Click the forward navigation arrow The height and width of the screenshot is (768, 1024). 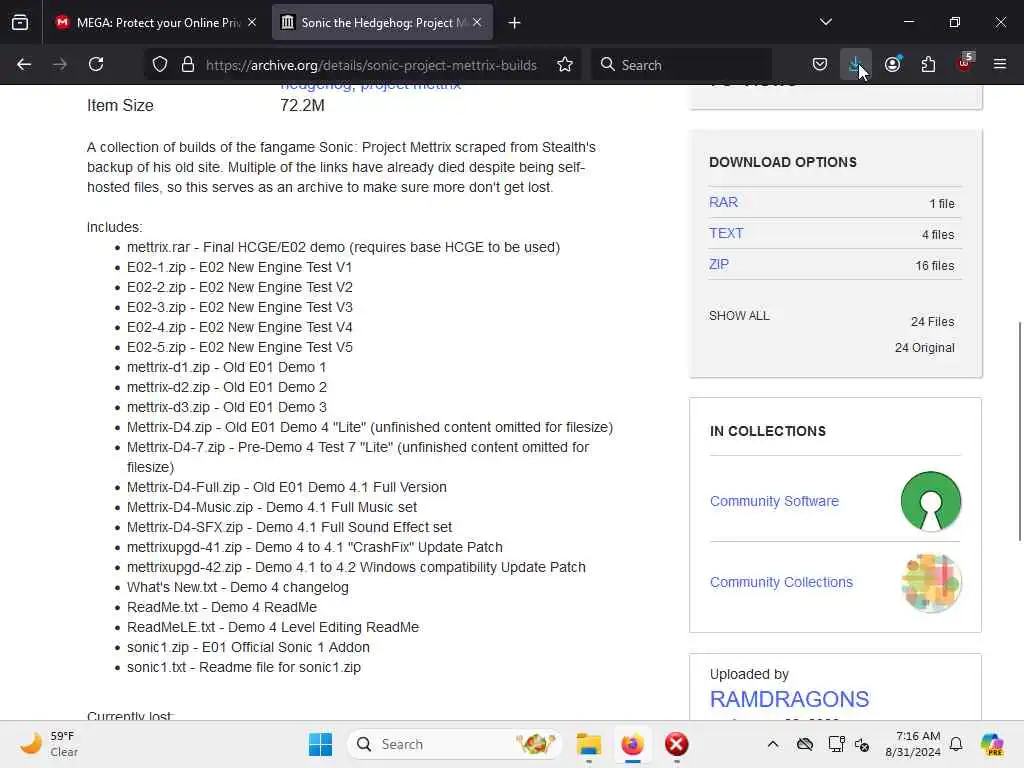(x=59, y=65)
